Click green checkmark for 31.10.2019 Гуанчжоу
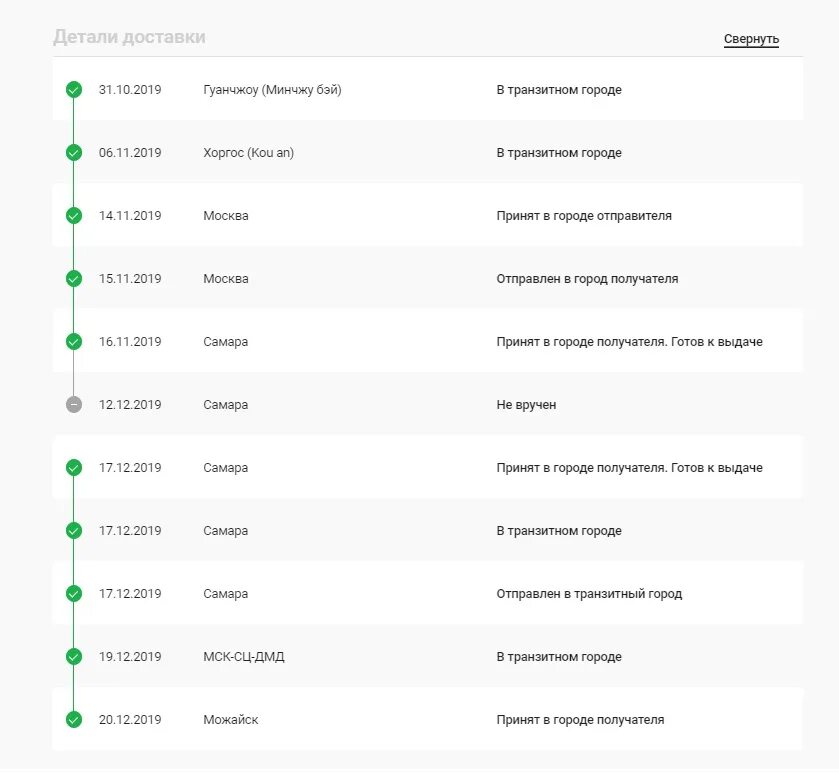The height and width of the screenshot is (773, 839). point(74,90)
